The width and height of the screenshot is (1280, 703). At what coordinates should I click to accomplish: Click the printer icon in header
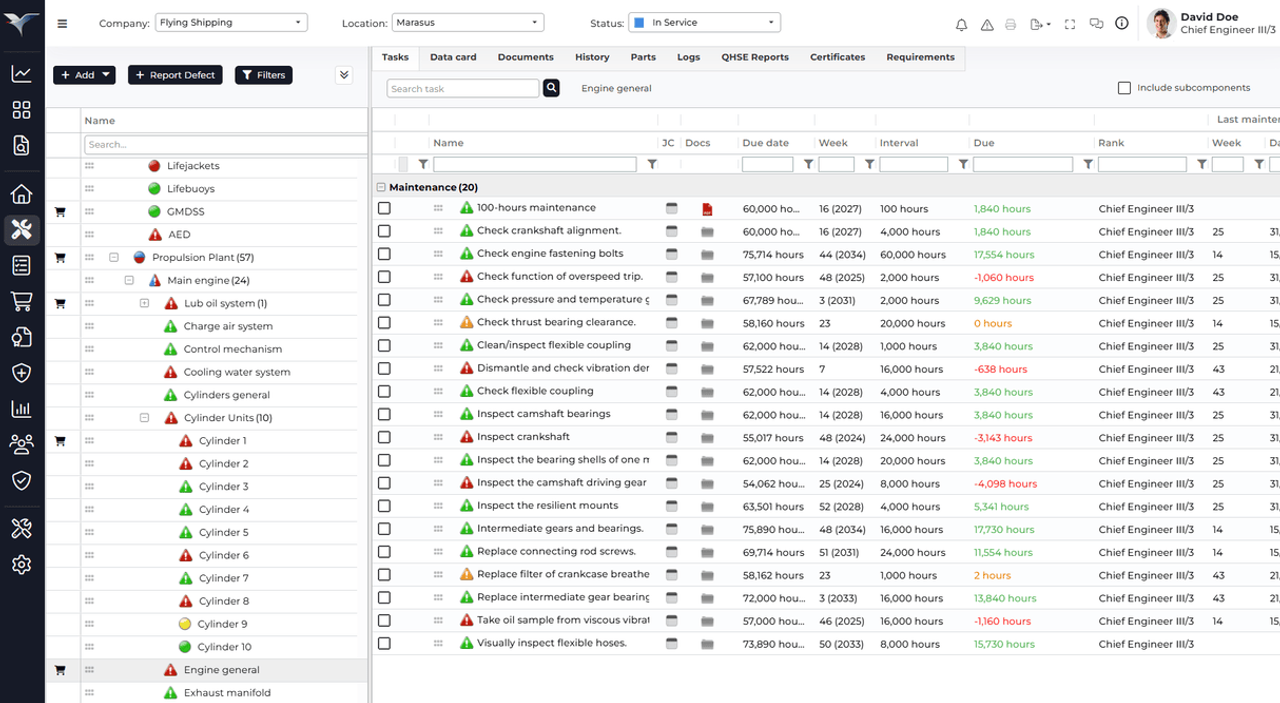[x=1011, y=24]
